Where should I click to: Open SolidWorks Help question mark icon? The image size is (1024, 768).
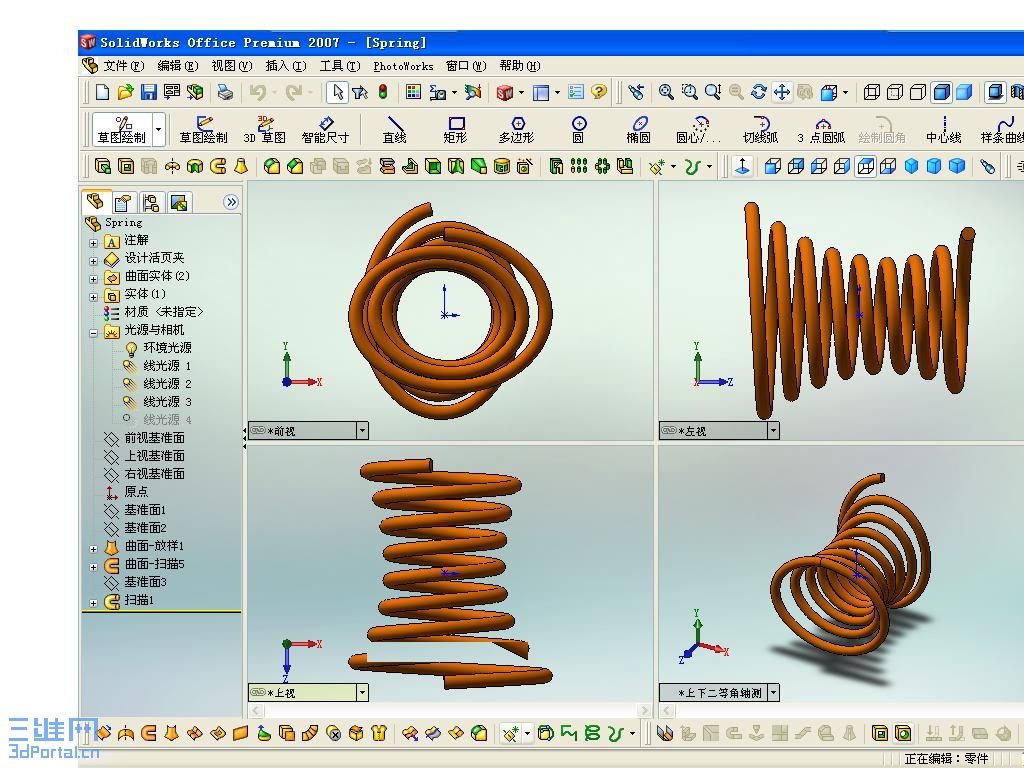(599, 92)
